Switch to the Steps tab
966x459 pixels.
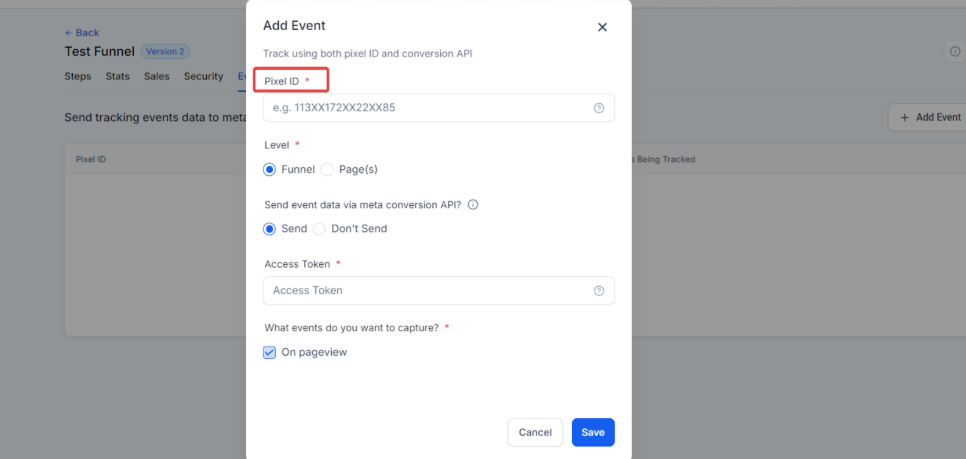tap(78, 76)
